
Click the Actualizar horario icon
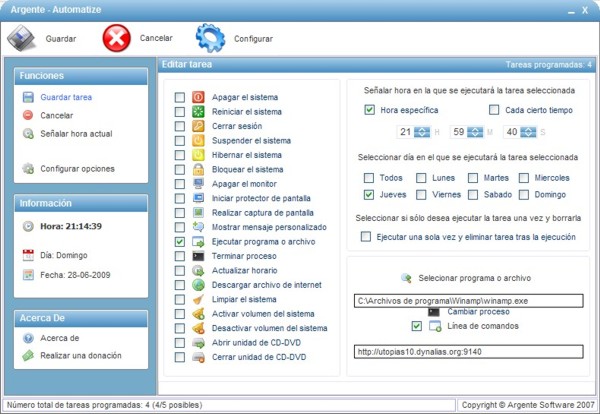pyautogui.click(x=198, y=271)
